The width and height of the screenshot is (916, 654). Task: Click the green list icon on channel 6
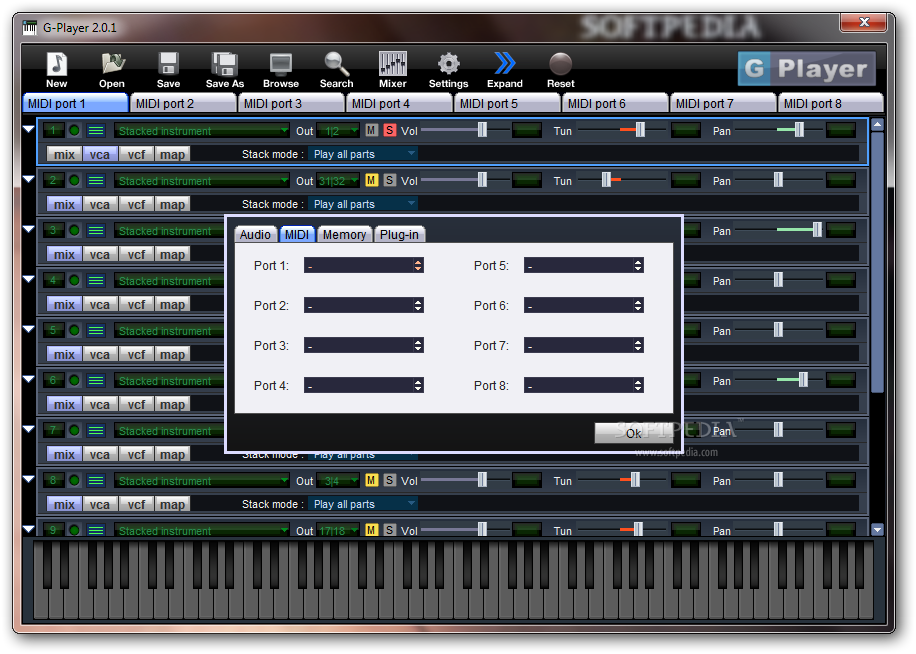pos(96,381)
